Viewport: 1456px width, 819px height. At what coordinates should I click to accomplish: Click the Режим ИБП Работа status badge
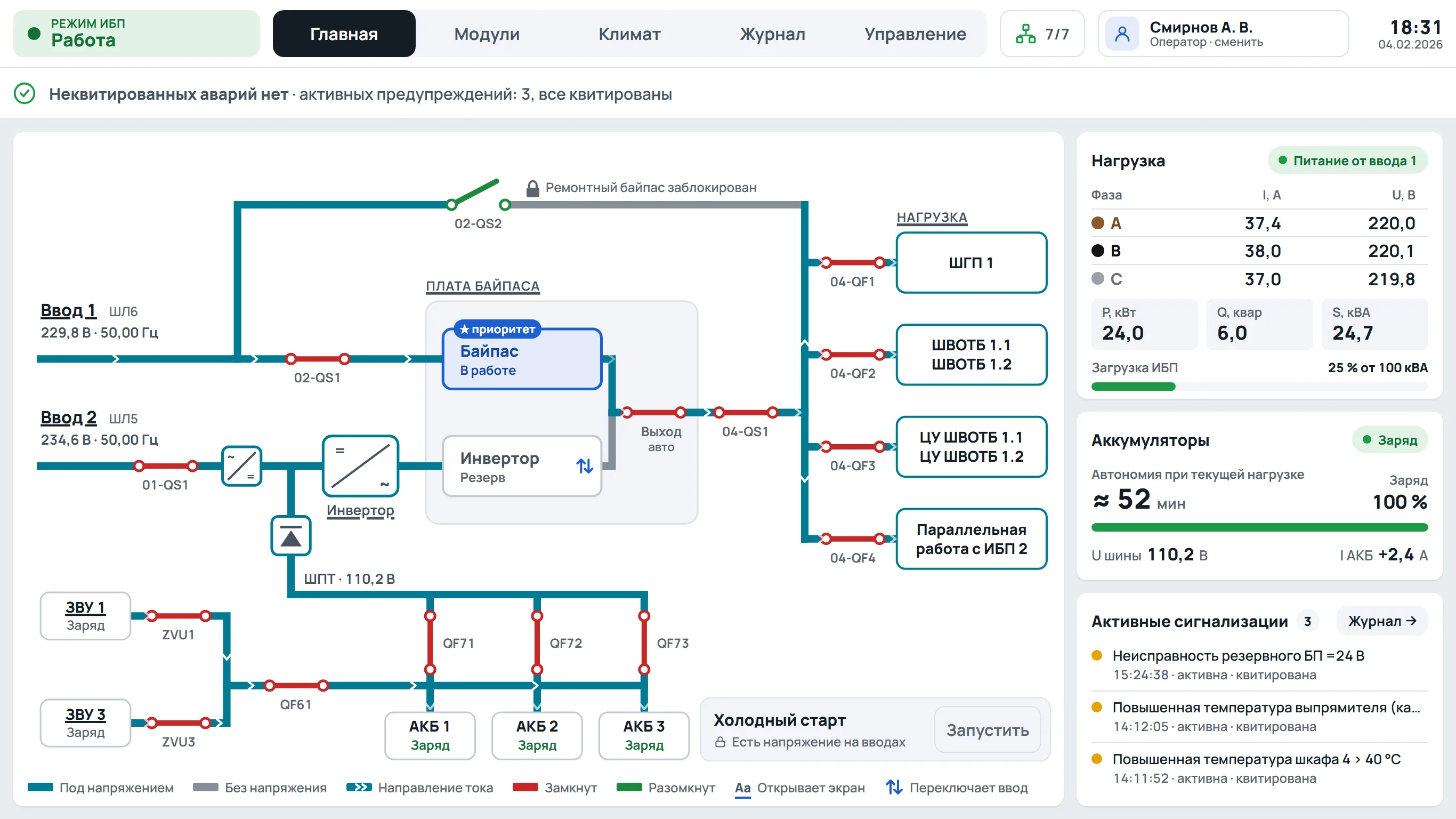click(136, 34)
